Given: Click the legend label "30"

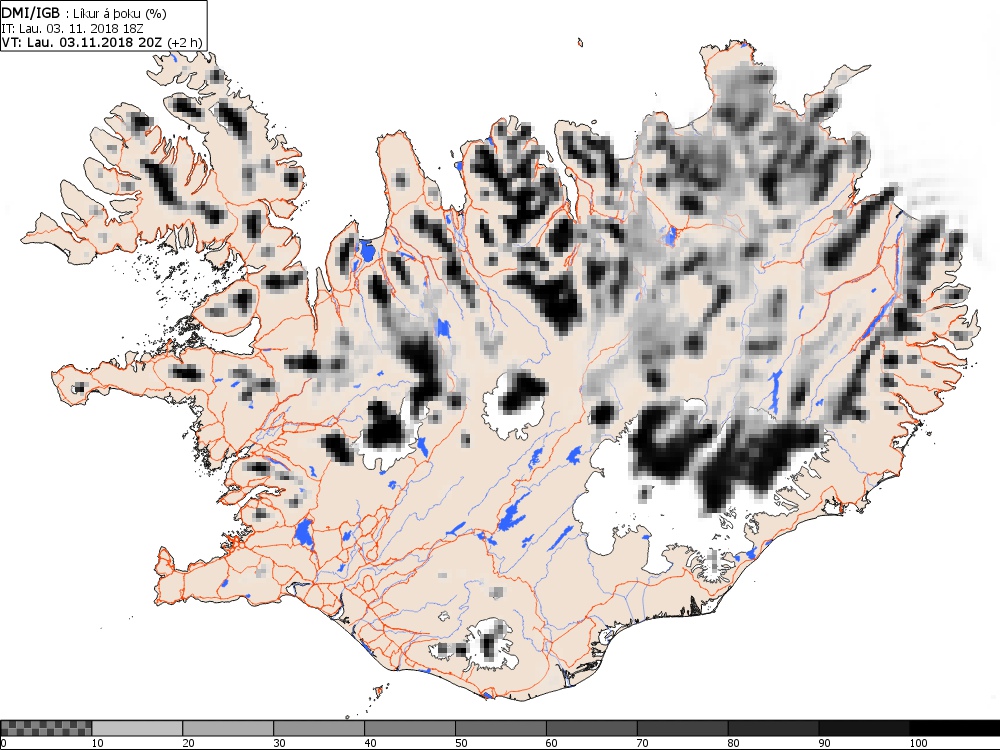Looking at the screenshot, I should click(x=279, y=743).
